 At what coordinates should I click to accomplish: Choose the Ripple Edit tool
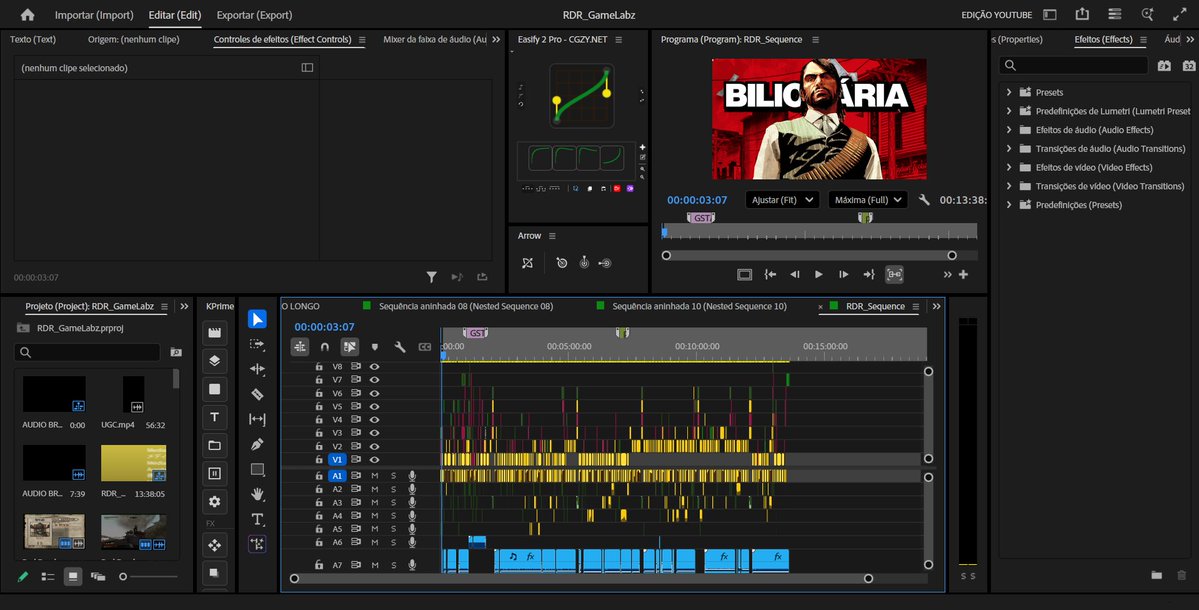[258, 369]
